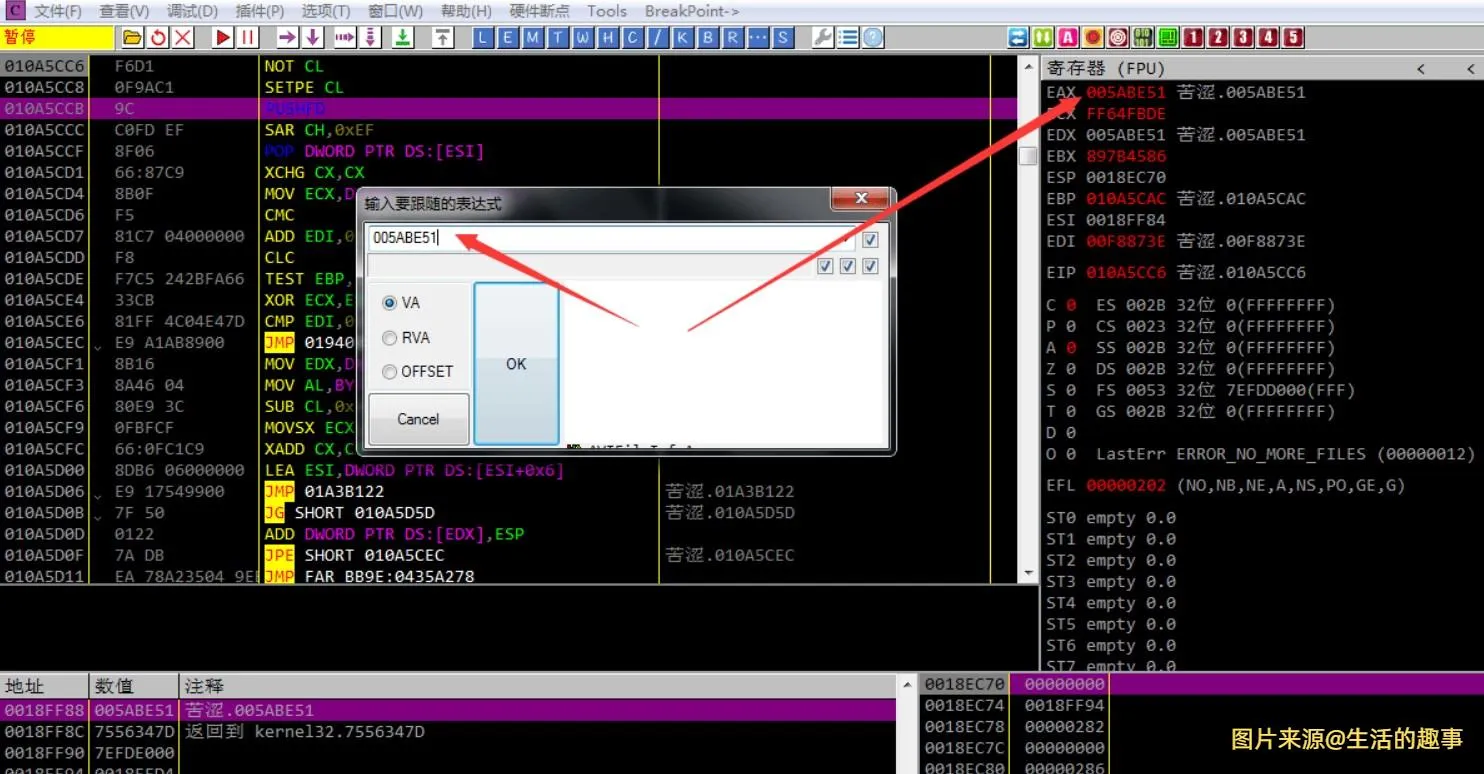Click the red Run program play icon
This screenshot has height=774, width=1484.
point(223,38)
